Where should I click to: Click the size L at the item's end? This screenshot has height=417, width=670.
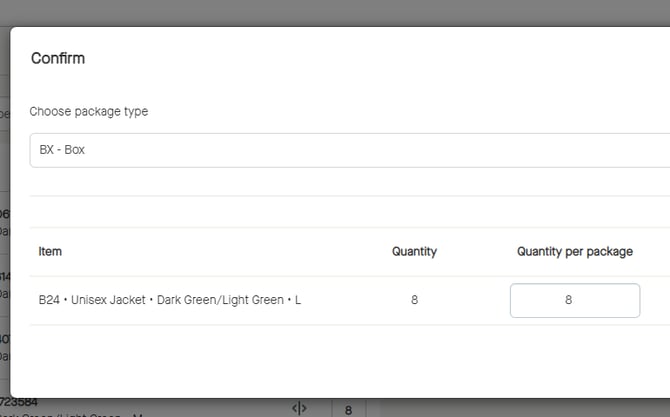297,300
